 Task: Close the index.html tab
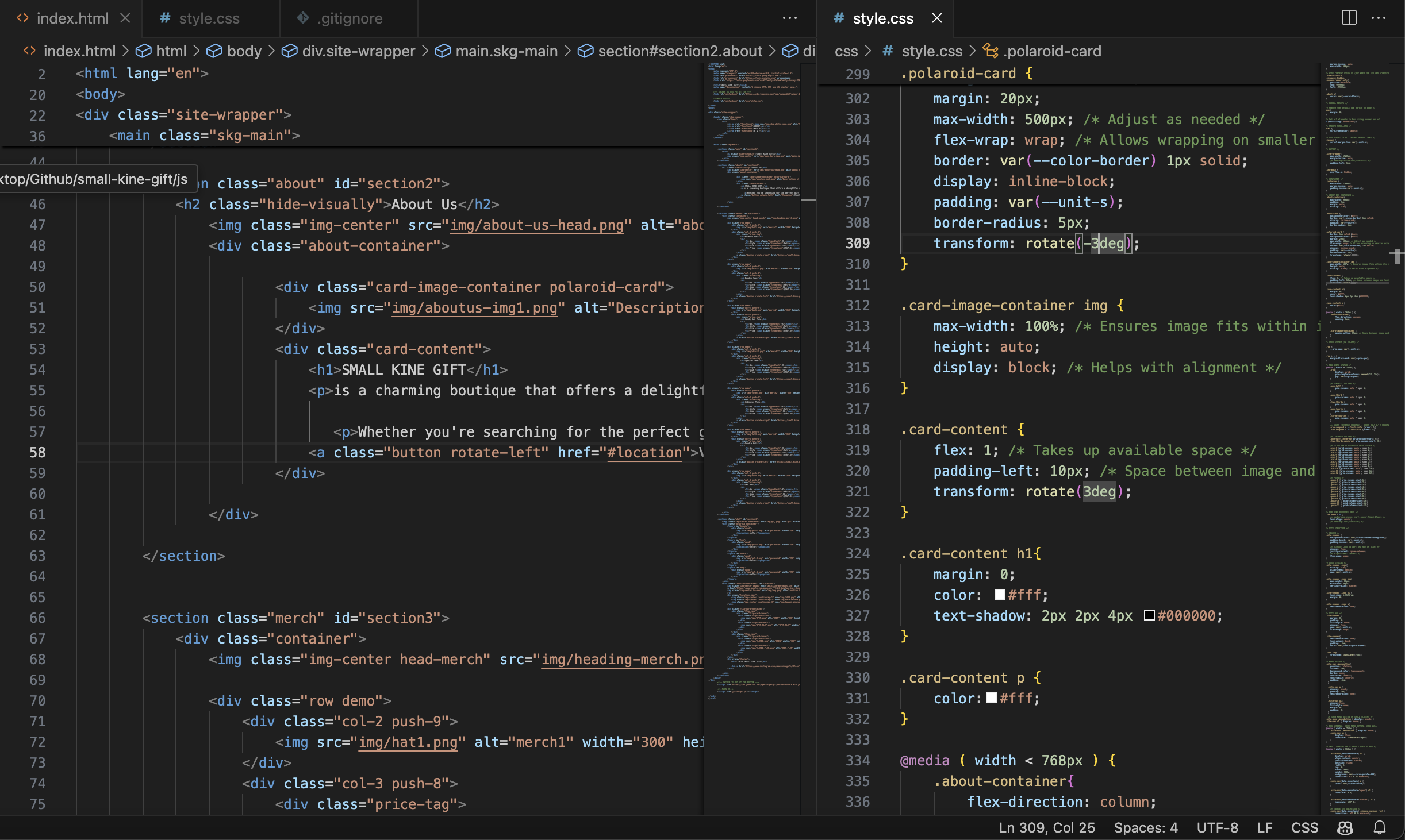125,18
